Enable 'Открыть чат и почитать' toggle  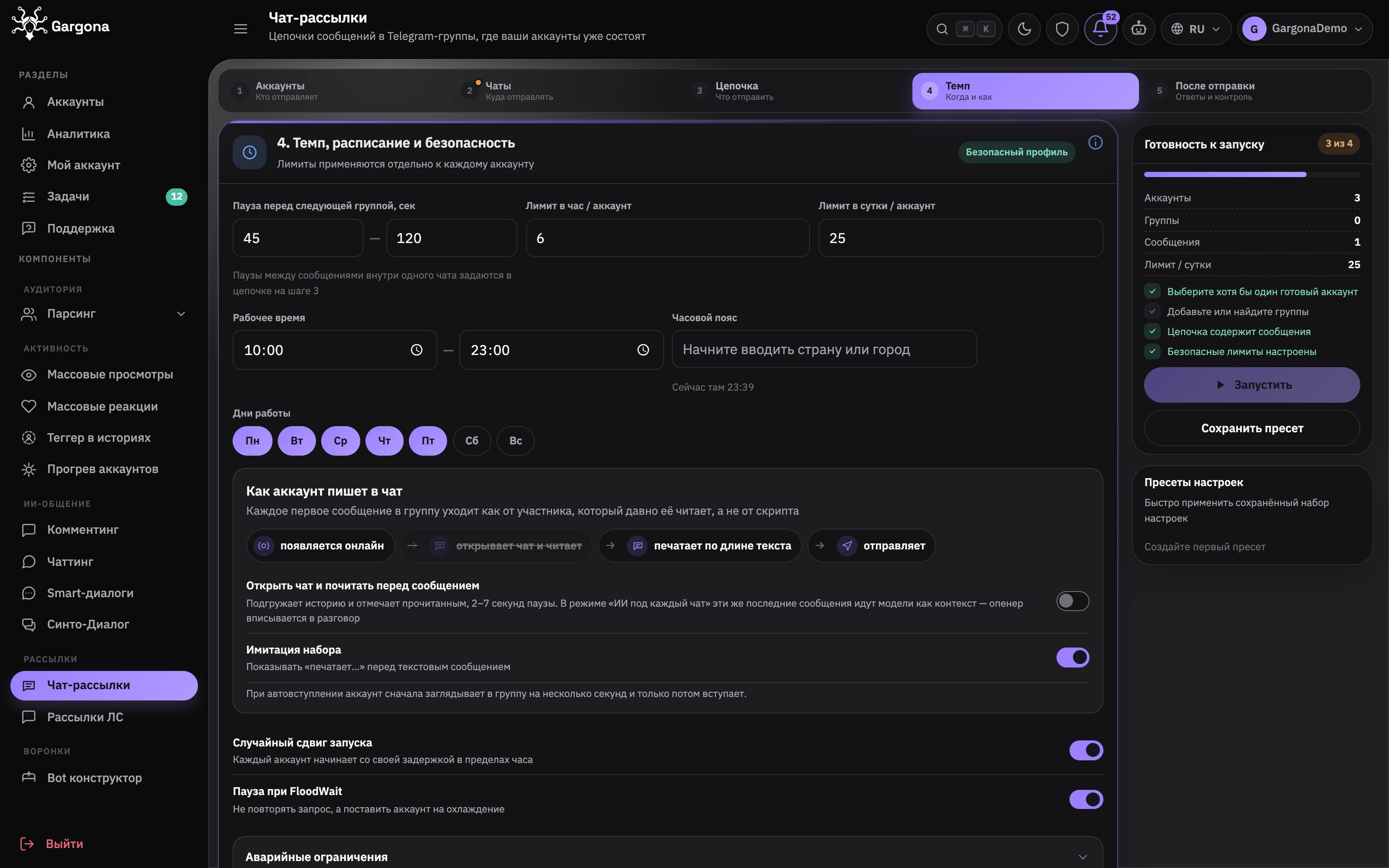click(1072, 601)
